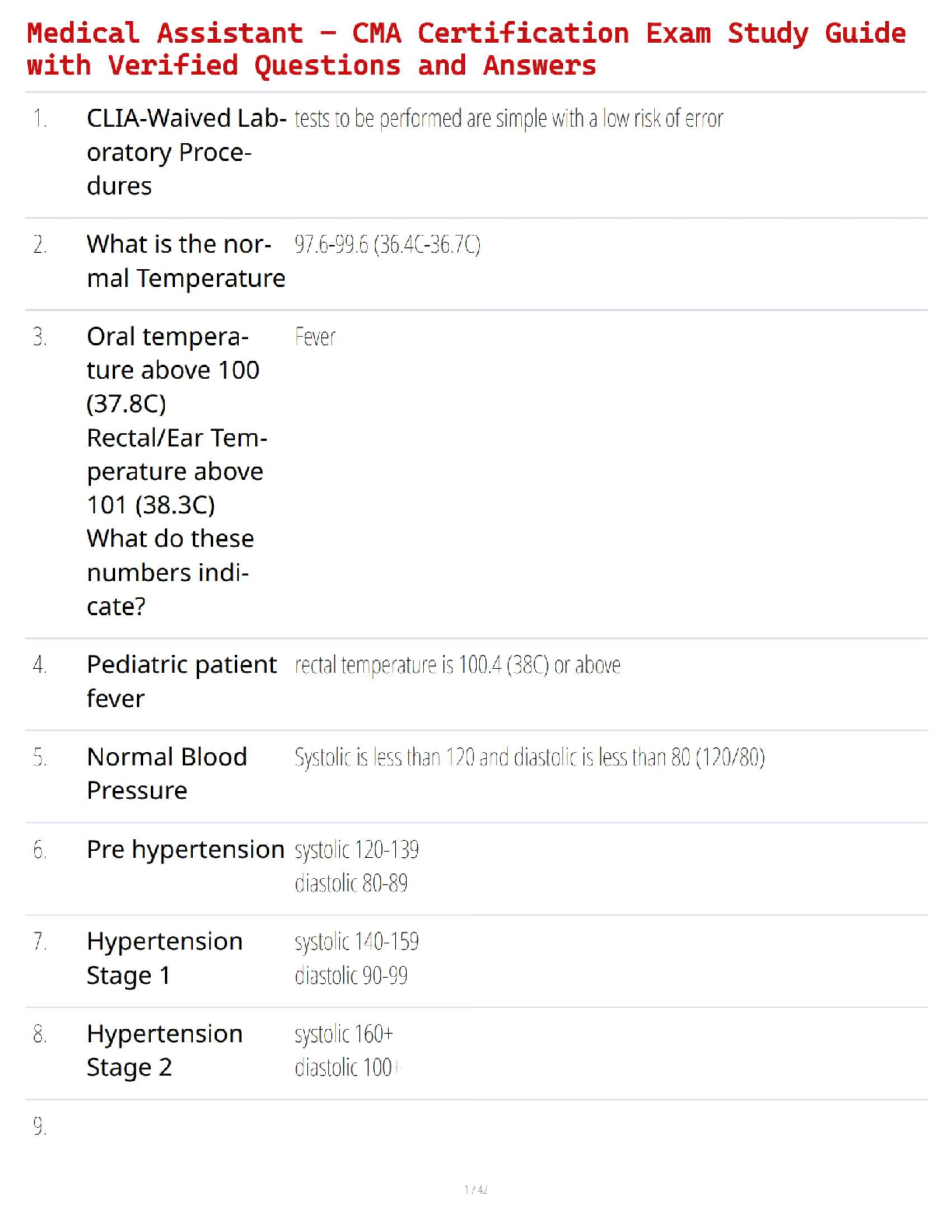Click the "What is the normal Temperature" question

186,261
